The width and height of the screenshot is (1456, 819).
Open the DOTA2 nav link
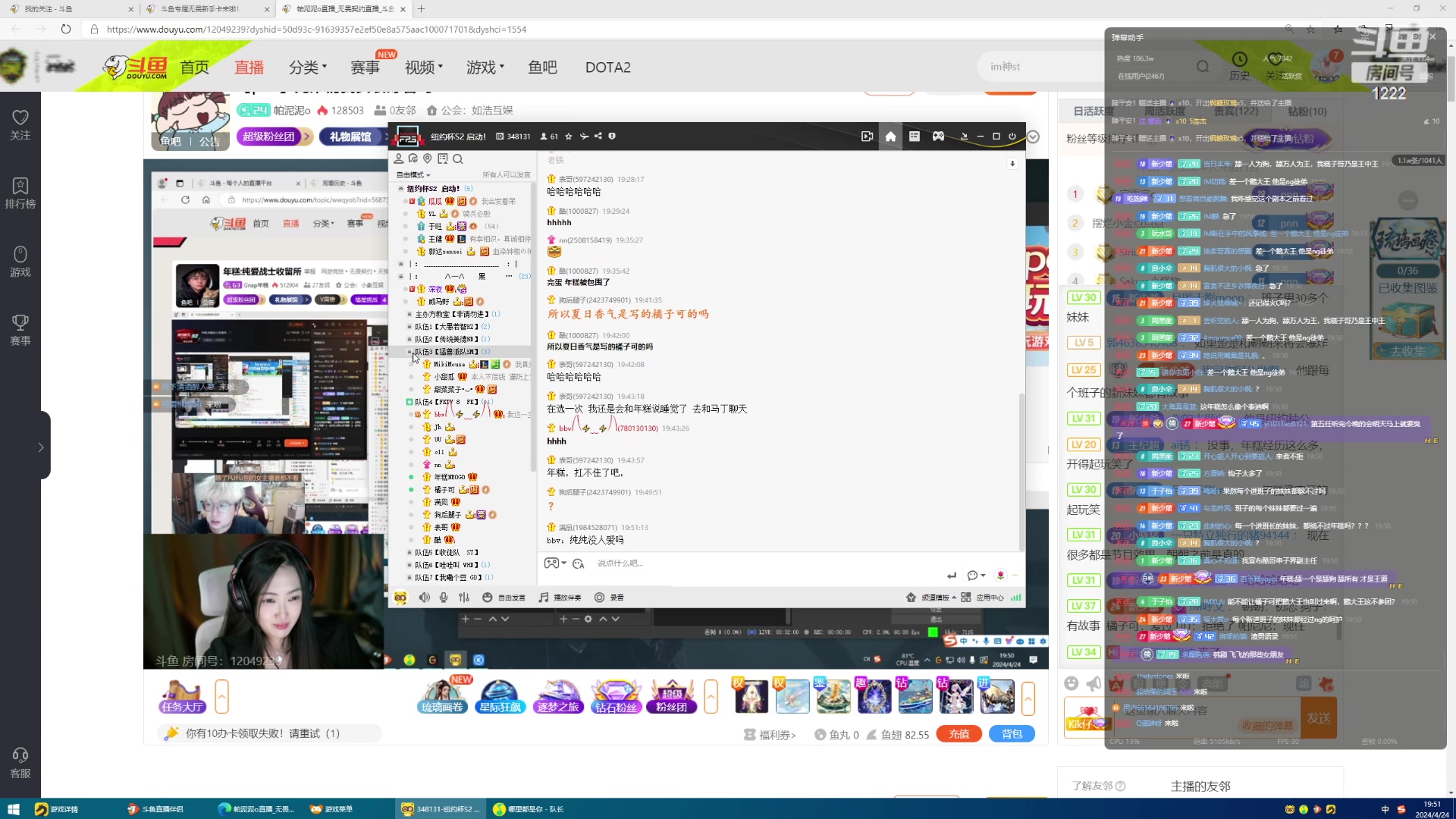point(607,67)
